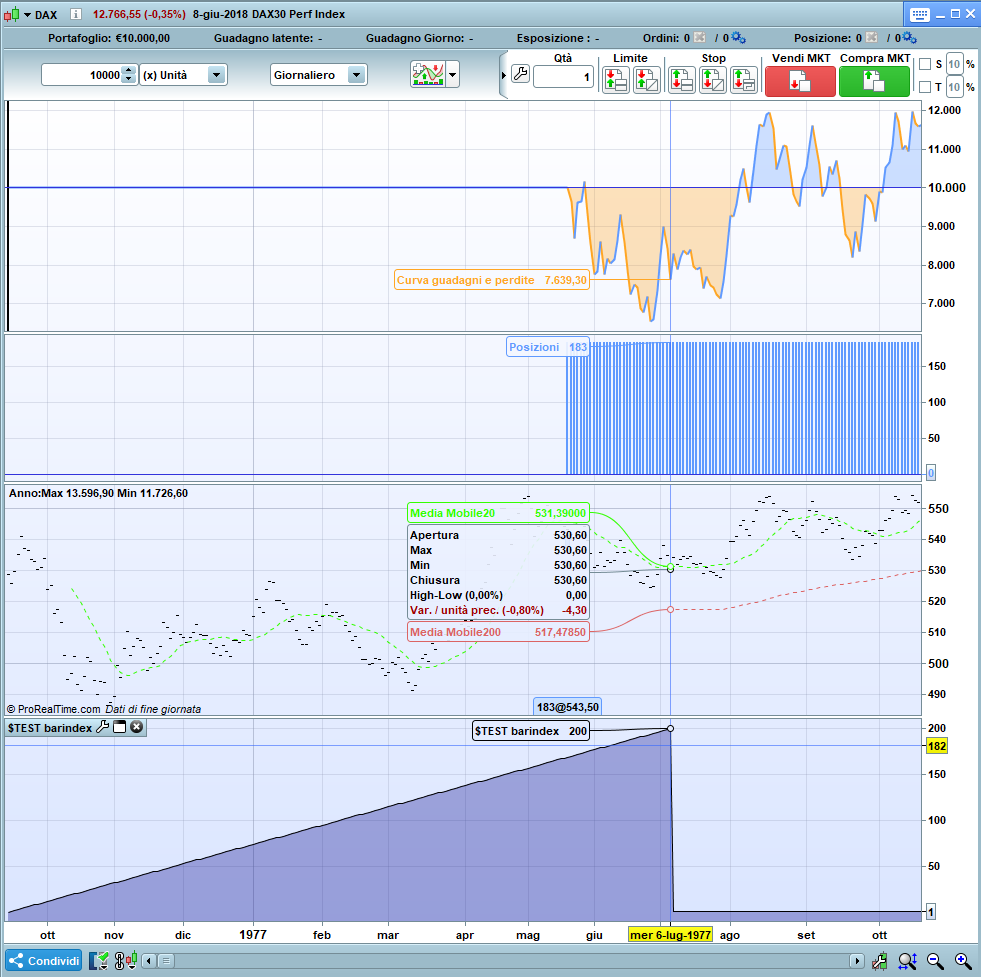Click the horizontal scrollbar thumb handle
Viewport: 981px width, 977px height.
click(166, 961)
